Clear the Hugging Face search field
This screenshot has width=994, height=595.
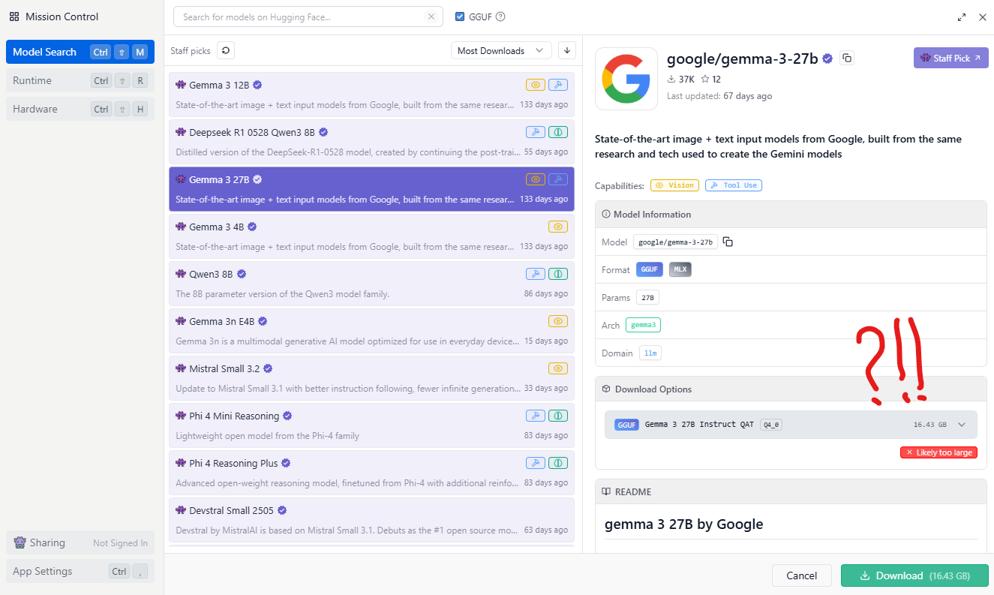(431, 16)
